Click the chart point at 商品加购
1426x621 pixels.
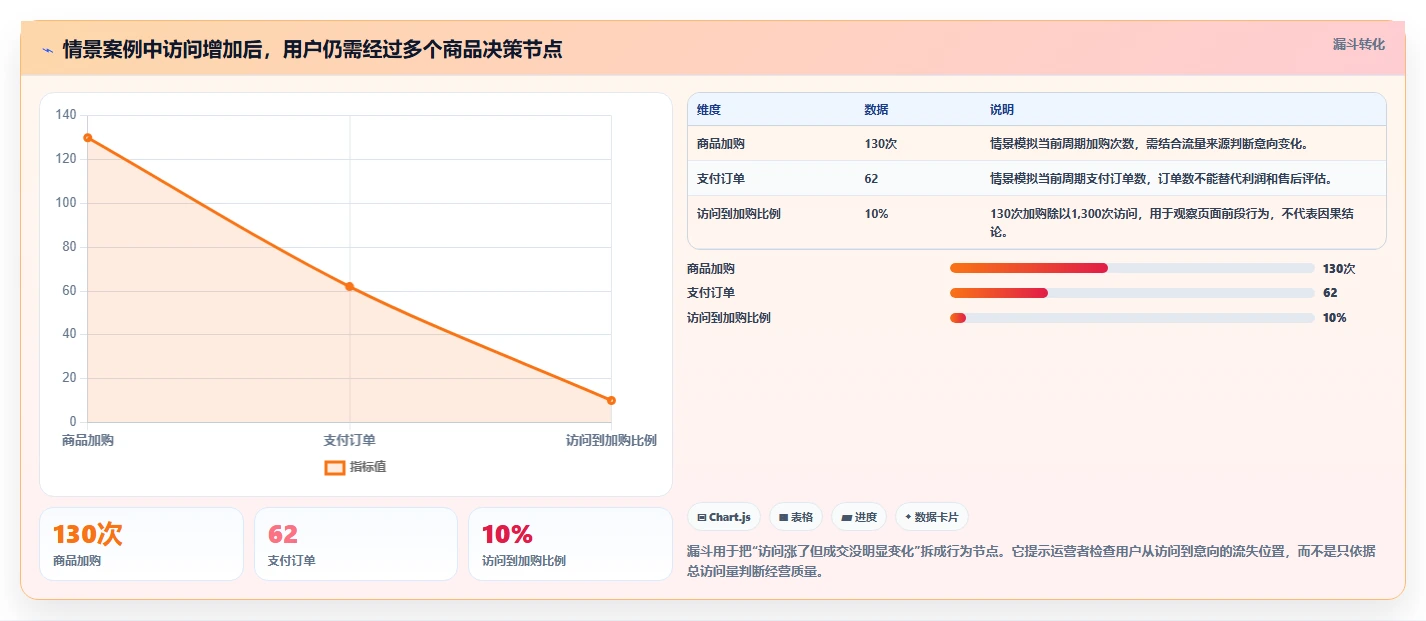tap(88, 138)
